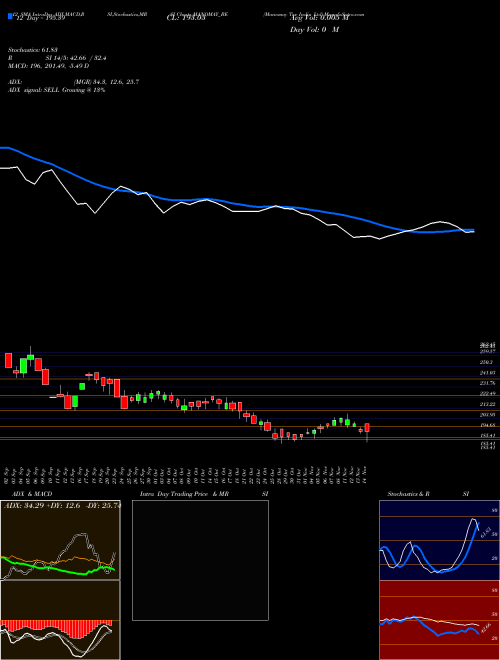Screen dimensions: 500x660
Task: Click the 'MACD: 196, 201.49, -3.49 D' line
Action: [x=48, y=66]
